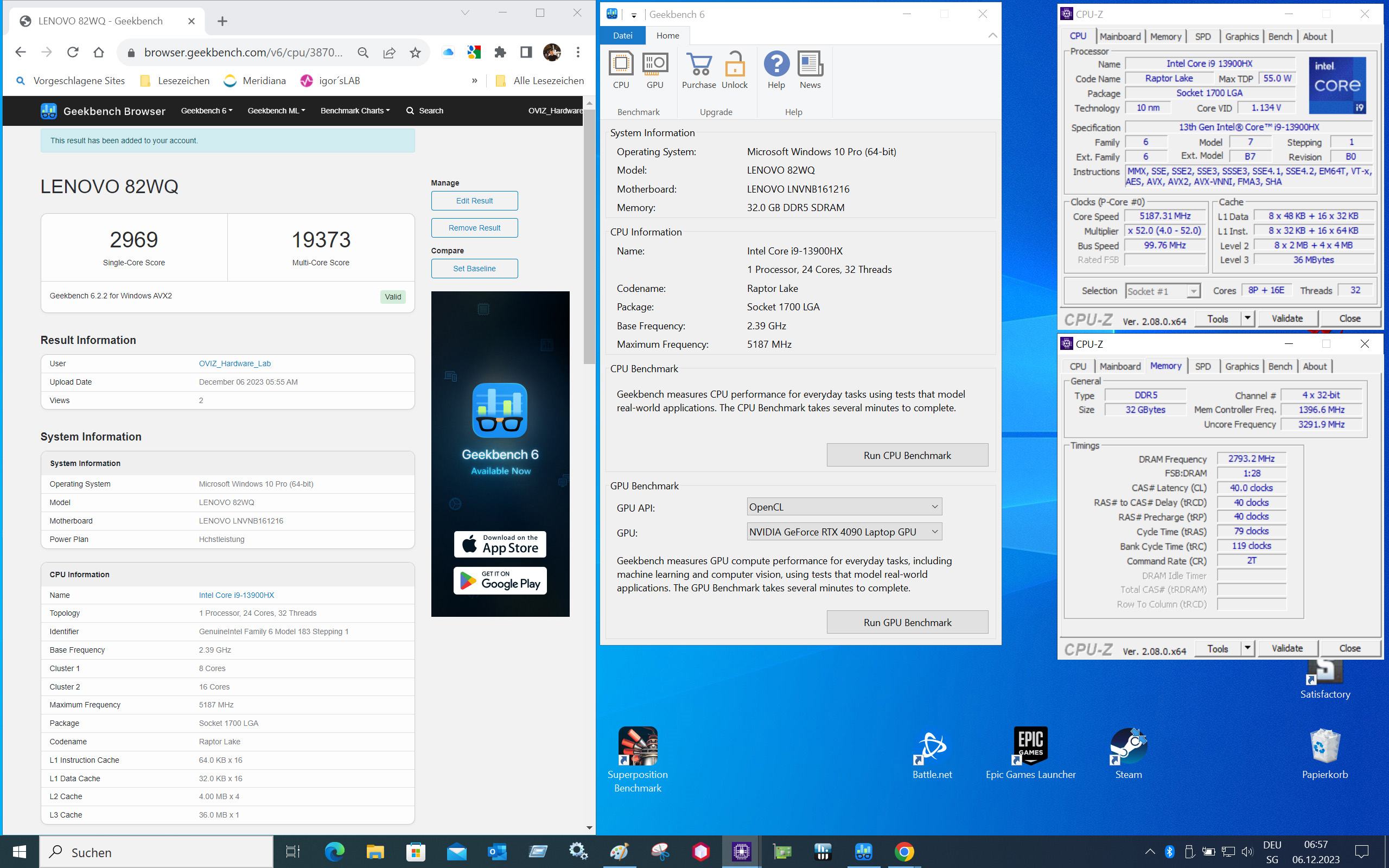The width and height of the screenshot is (1389, 868).
Task: Open the Google Play download badge
Action: click(x=500, y=581)
